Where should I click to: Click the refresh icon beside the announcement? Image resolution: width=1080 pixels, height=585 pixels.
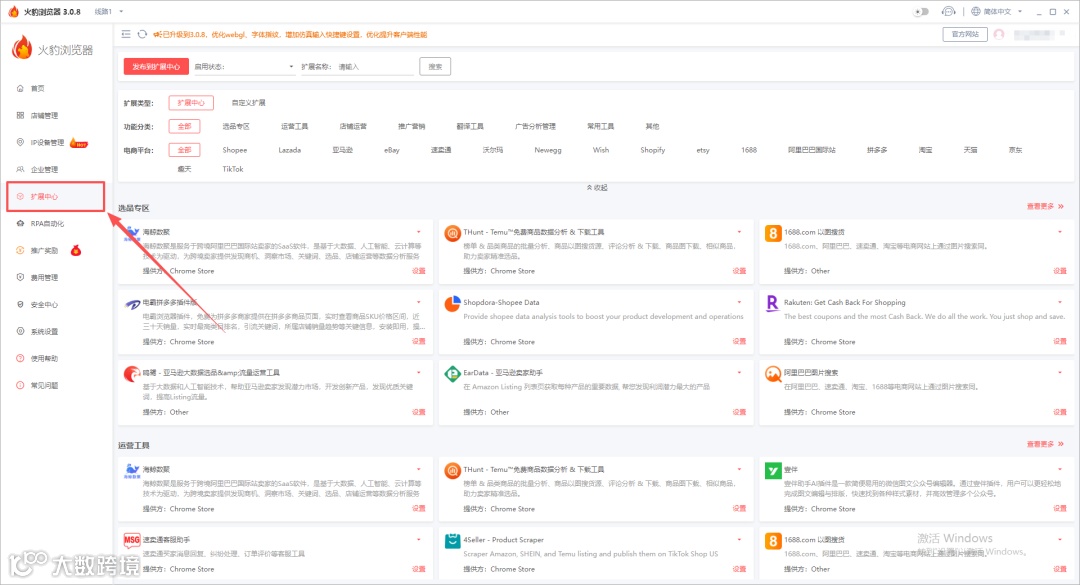click(142, 34)
